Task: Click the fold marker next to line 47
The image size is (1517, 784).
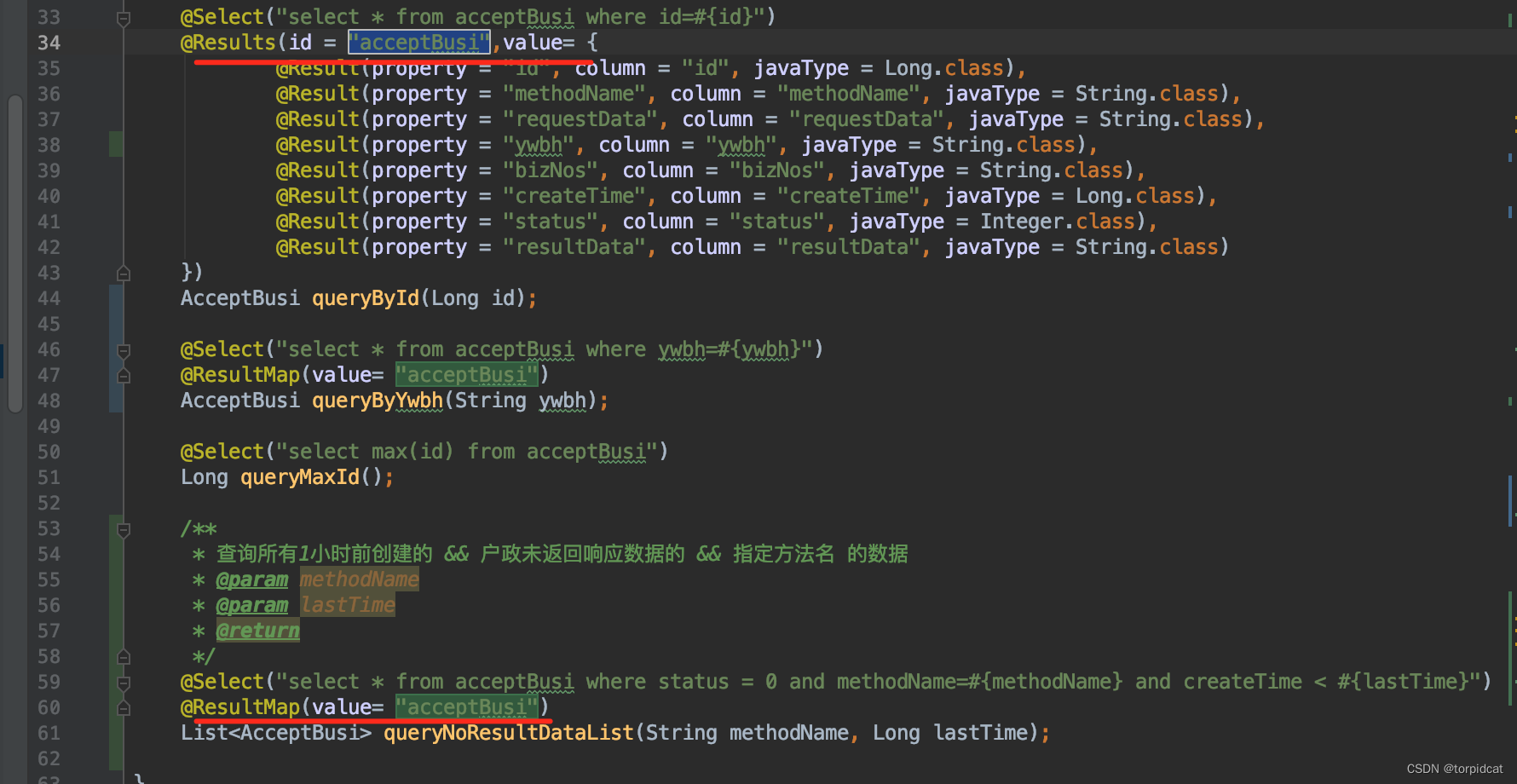Action: coord(124,374)
